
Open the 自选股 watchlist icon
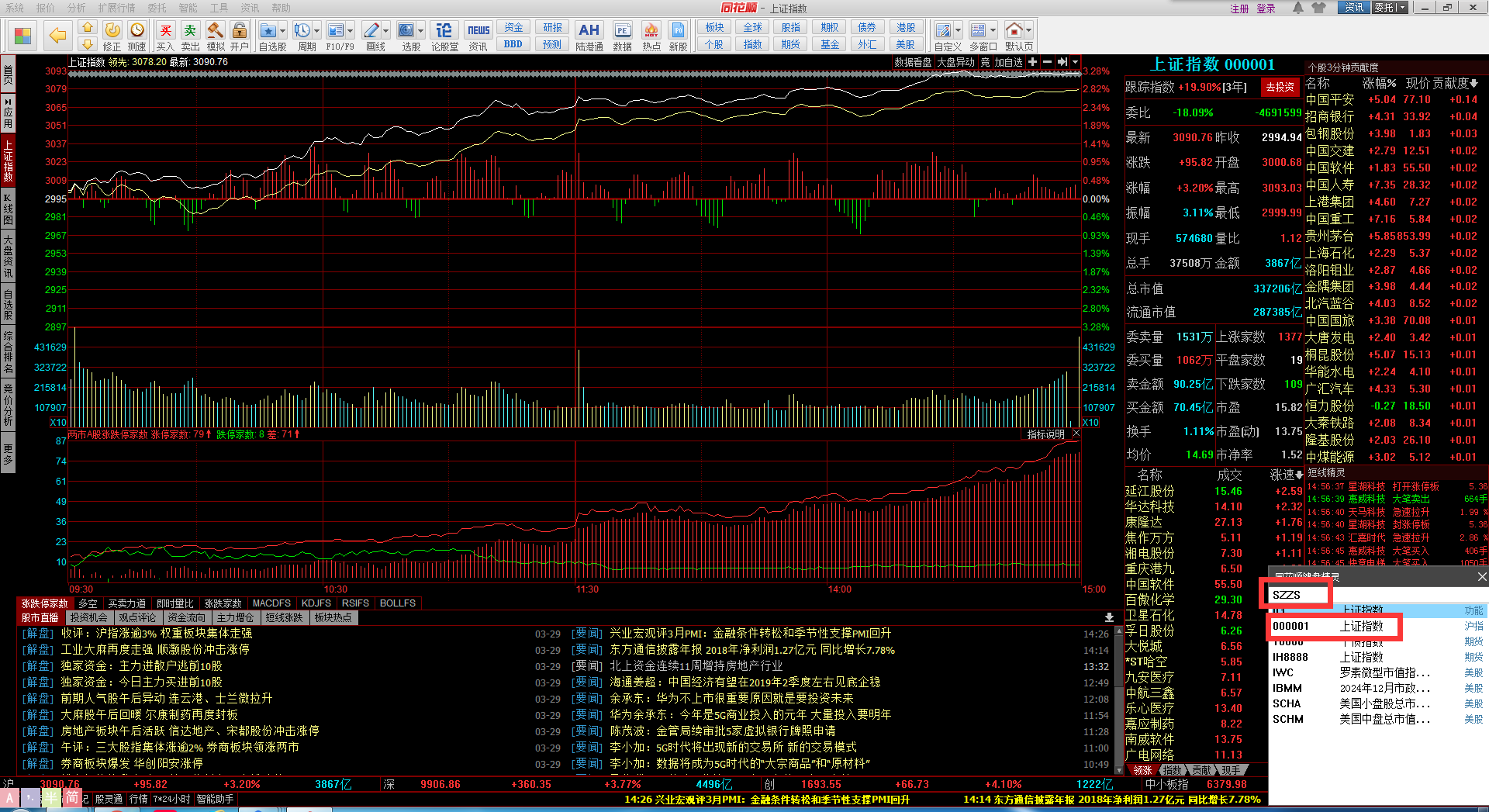click(x=268, y=31)
